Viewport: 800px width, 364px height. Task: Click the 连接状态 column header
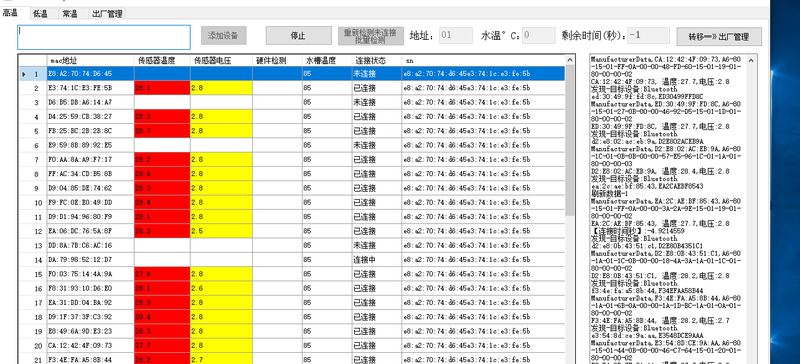(x=376, y=60)
